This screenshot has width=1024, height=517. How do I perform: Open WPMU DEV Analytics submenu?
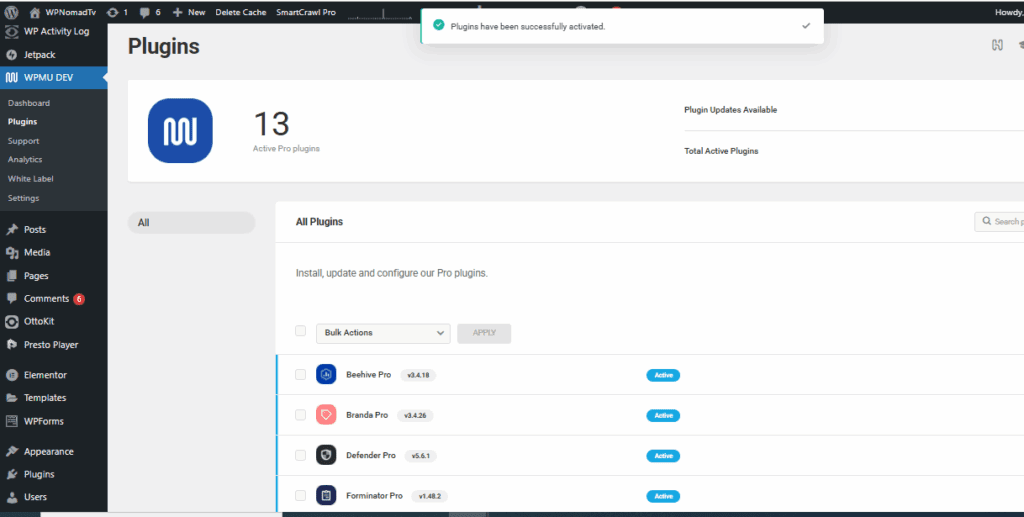[x=25, y=159]
